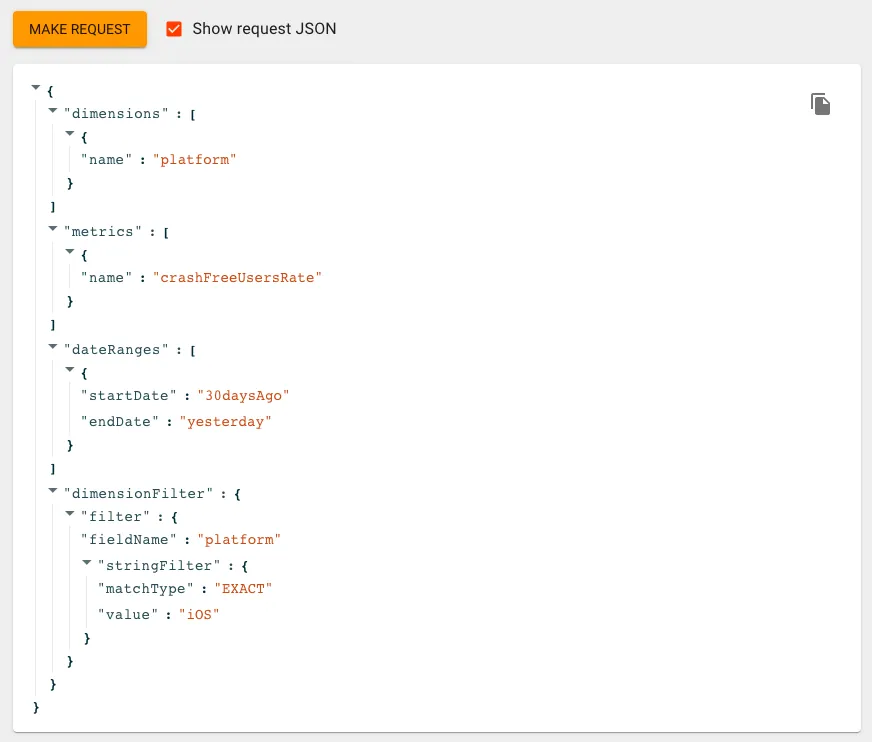Uncheck the Show request JSON checkbox
Image resolution: width=872 pixels, height=742 pixels.
[x=174, y=29]
